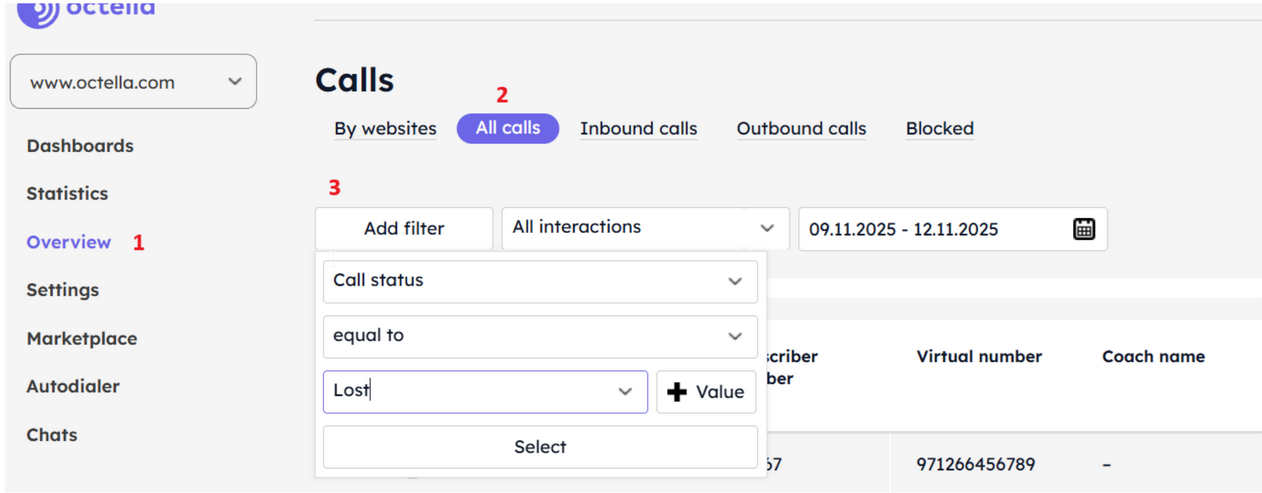Open the Lost value dropdown arrow
Image resolution: width=1262 pixels, height=493 pixels.
[626, 392]
